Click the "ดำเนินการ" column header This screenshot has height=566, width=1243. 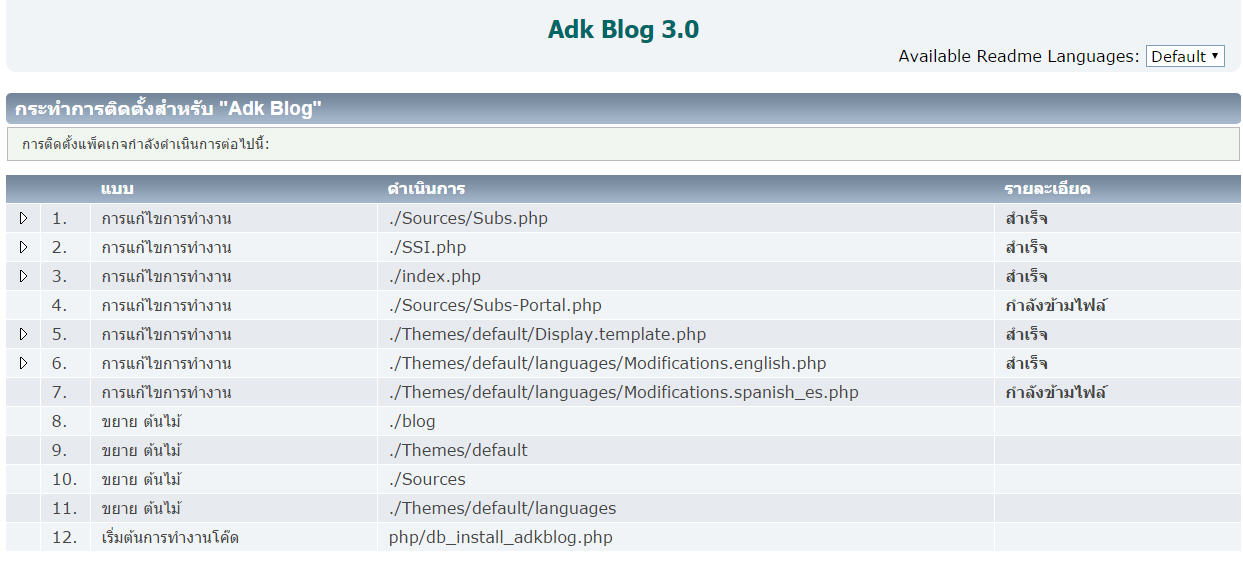tap(426, 189)
